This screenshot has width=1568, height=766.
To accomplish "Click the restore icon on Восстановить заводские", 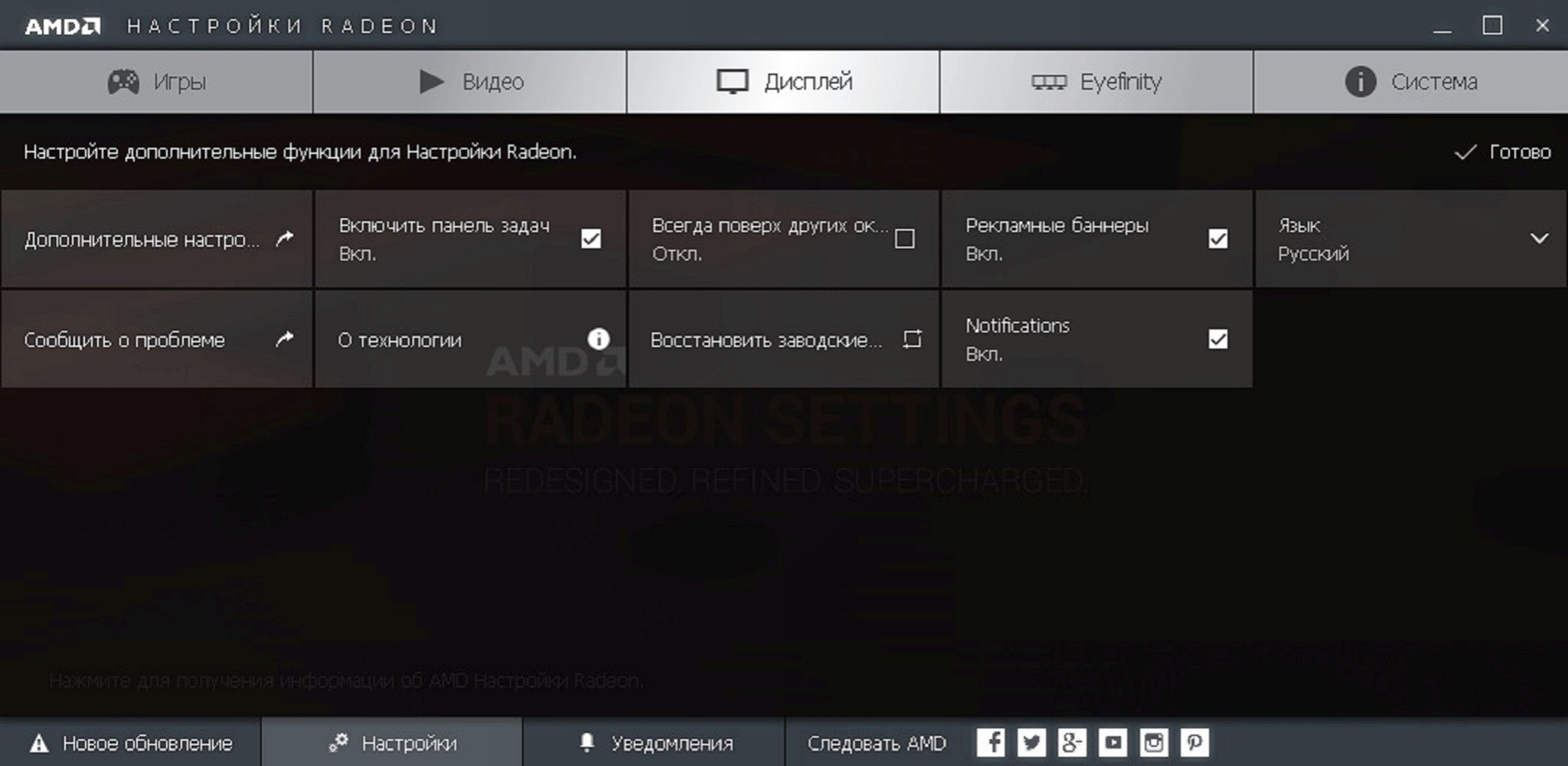I will [912, 339].
